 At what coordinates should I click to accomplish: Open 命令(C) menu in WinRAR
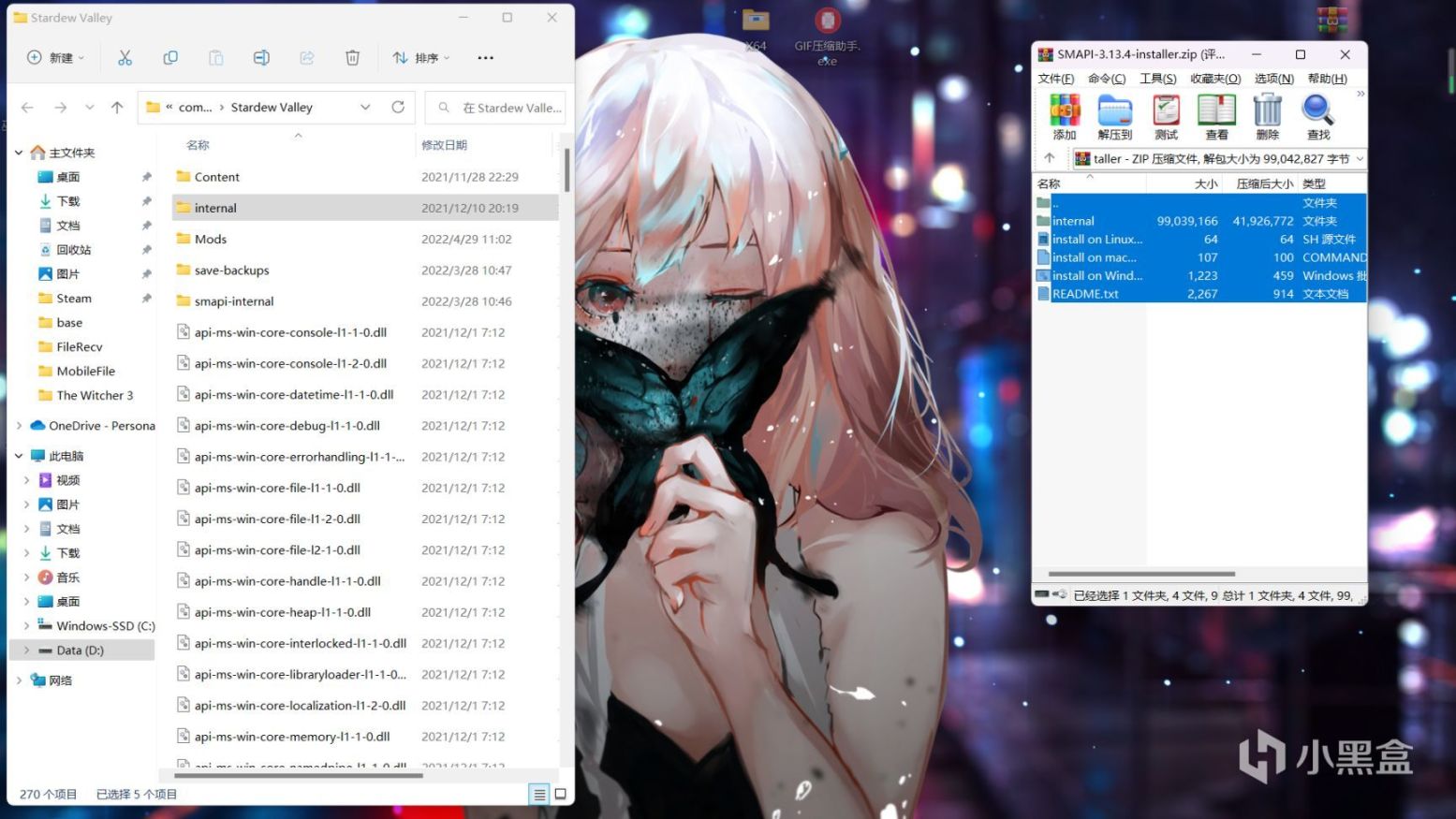pyautogui.click(x=1107, y=79)
